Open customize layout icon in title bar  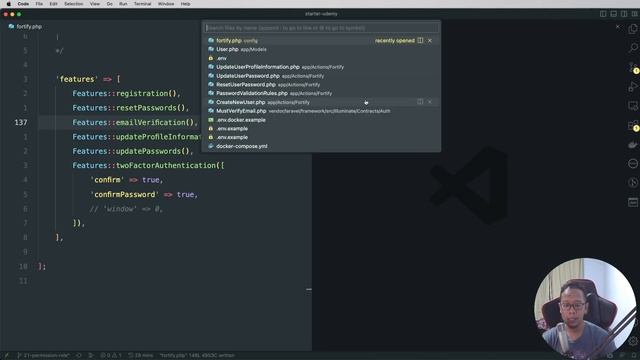point(635,14)
